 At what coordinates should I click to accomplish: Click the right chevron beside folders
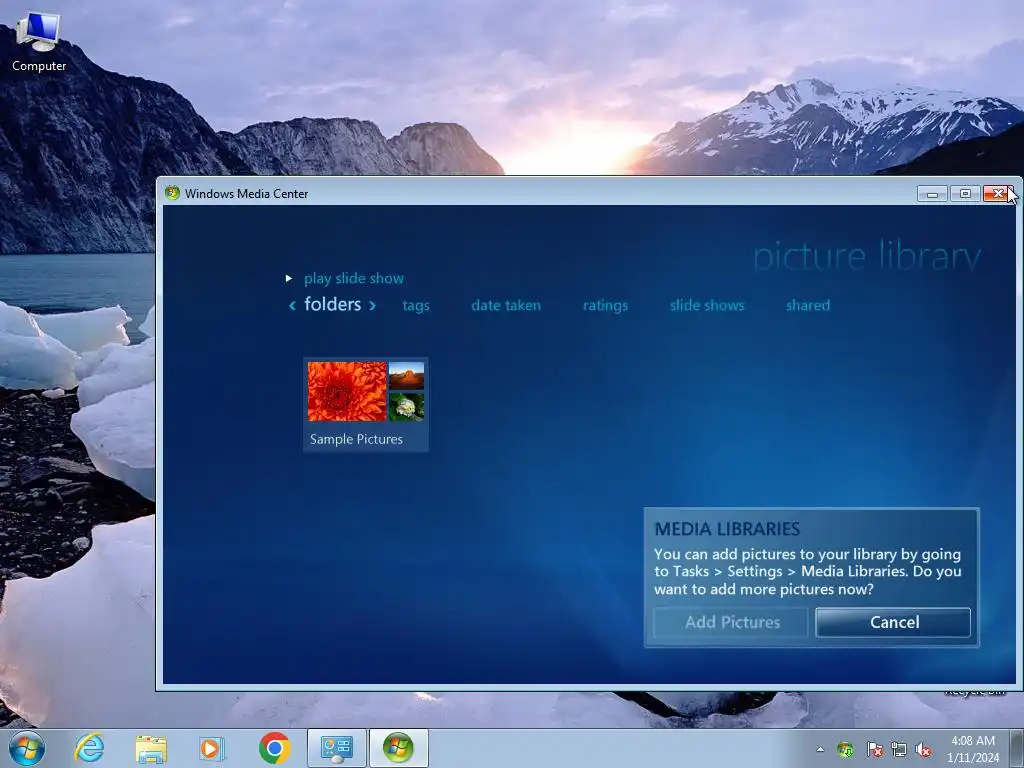[372, 305]
